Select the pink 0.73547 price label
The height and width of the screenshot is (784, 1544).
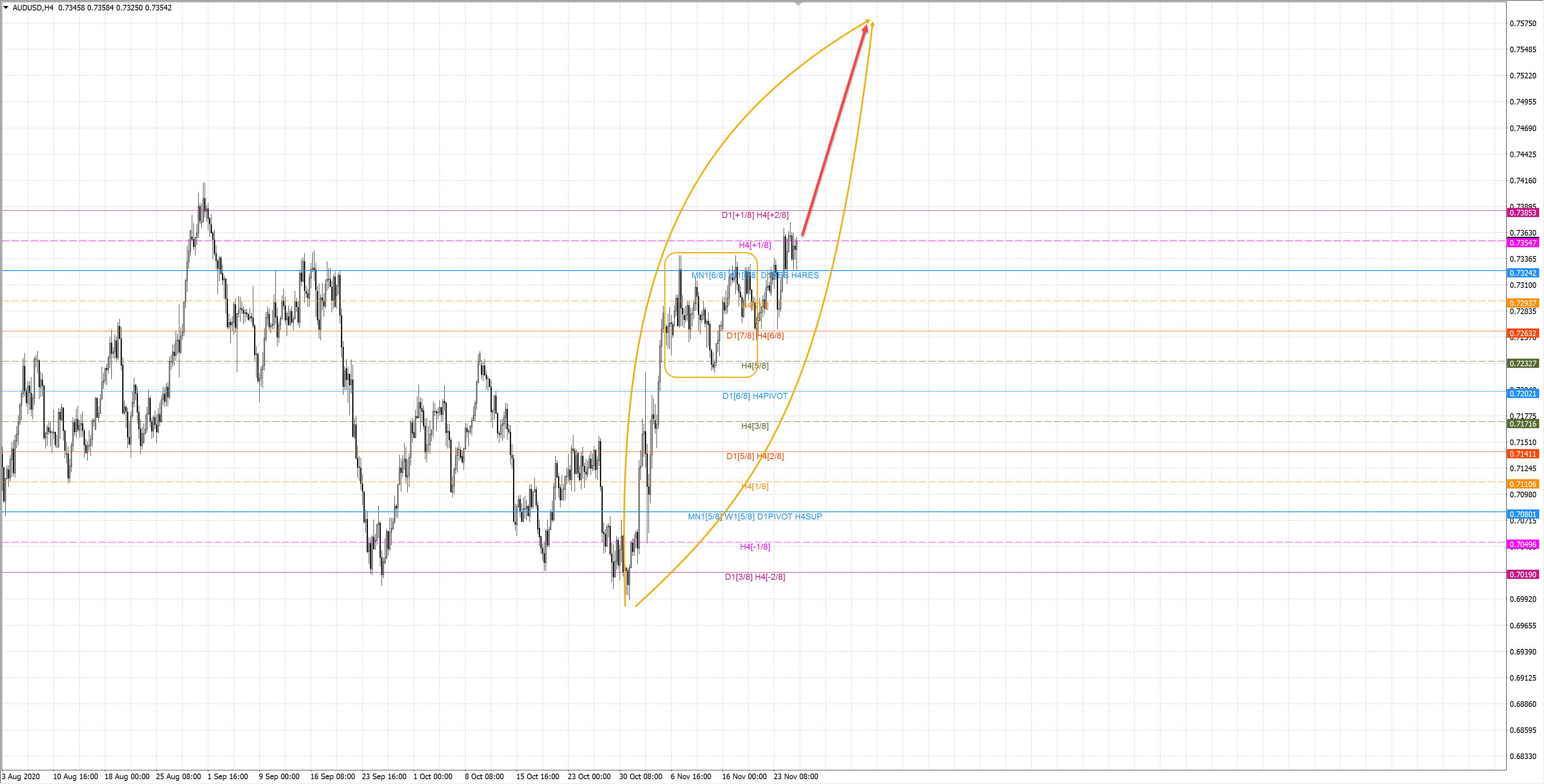click(1522, 243)
